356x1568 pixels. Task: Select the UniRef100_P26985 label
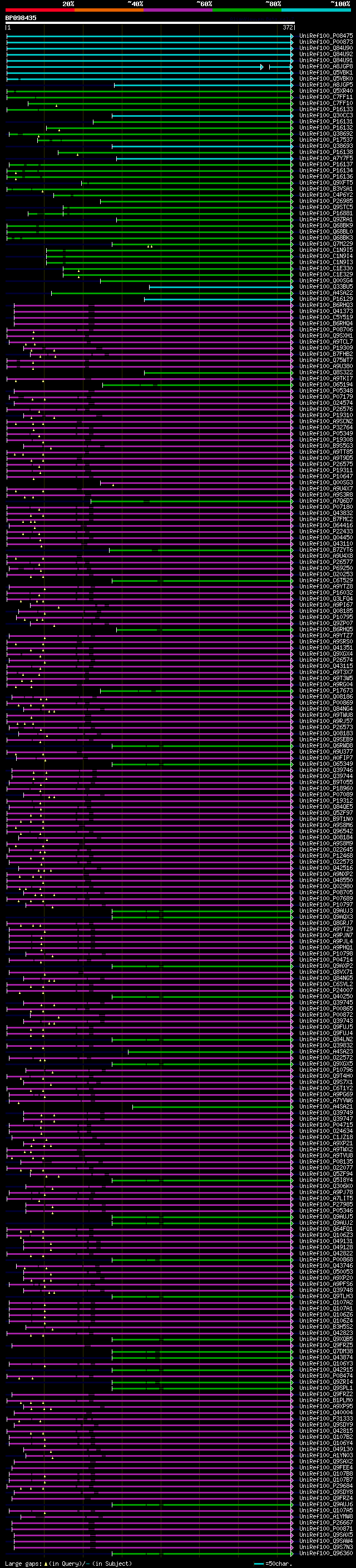(x=325, y=201)
